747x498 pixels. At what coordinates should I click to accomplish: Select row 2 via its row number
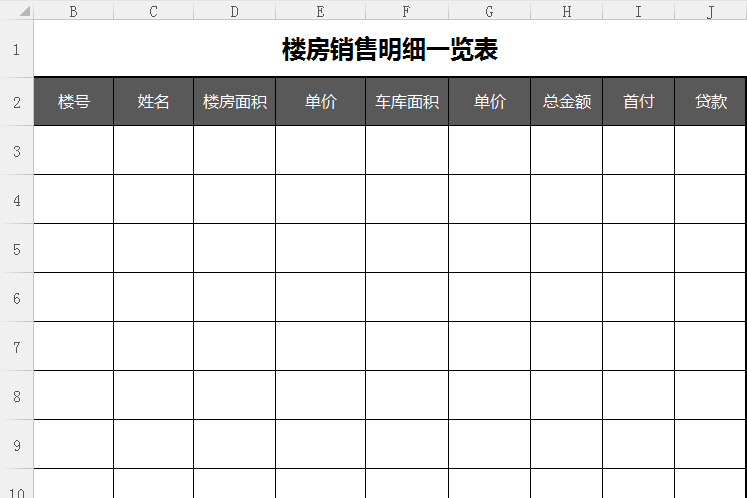coord(16,102)
